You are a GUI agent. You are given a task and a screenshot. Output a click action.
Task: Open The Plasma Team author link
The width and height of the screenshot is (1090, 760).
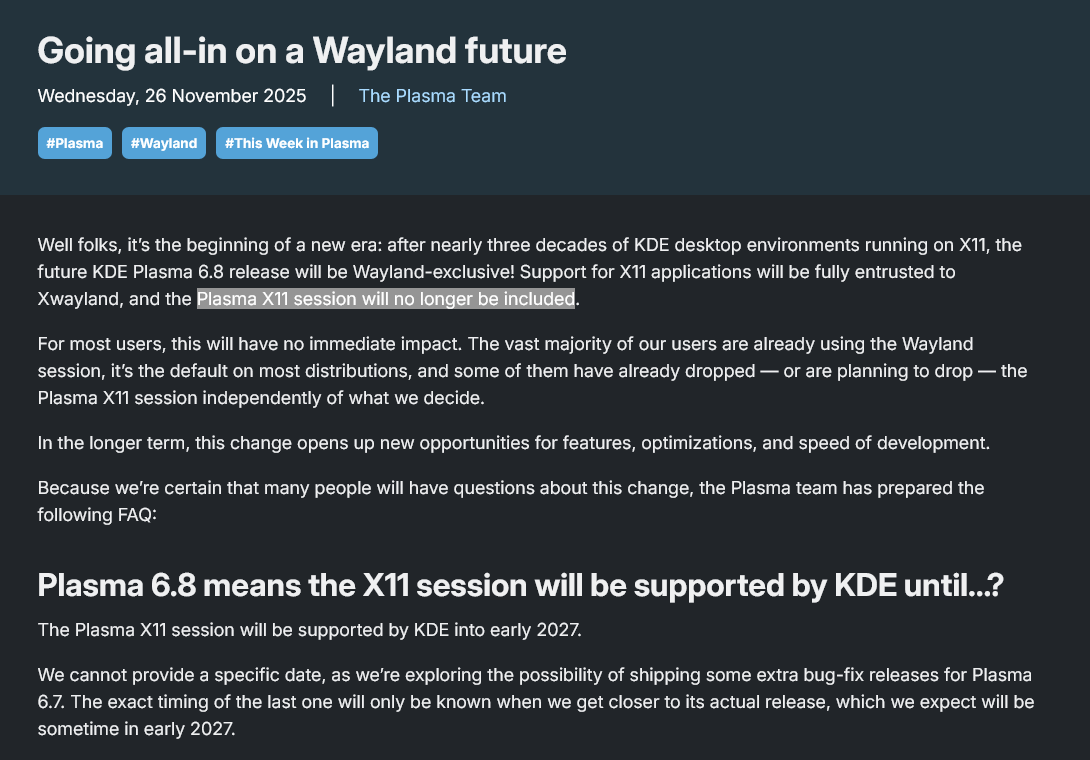432,96
